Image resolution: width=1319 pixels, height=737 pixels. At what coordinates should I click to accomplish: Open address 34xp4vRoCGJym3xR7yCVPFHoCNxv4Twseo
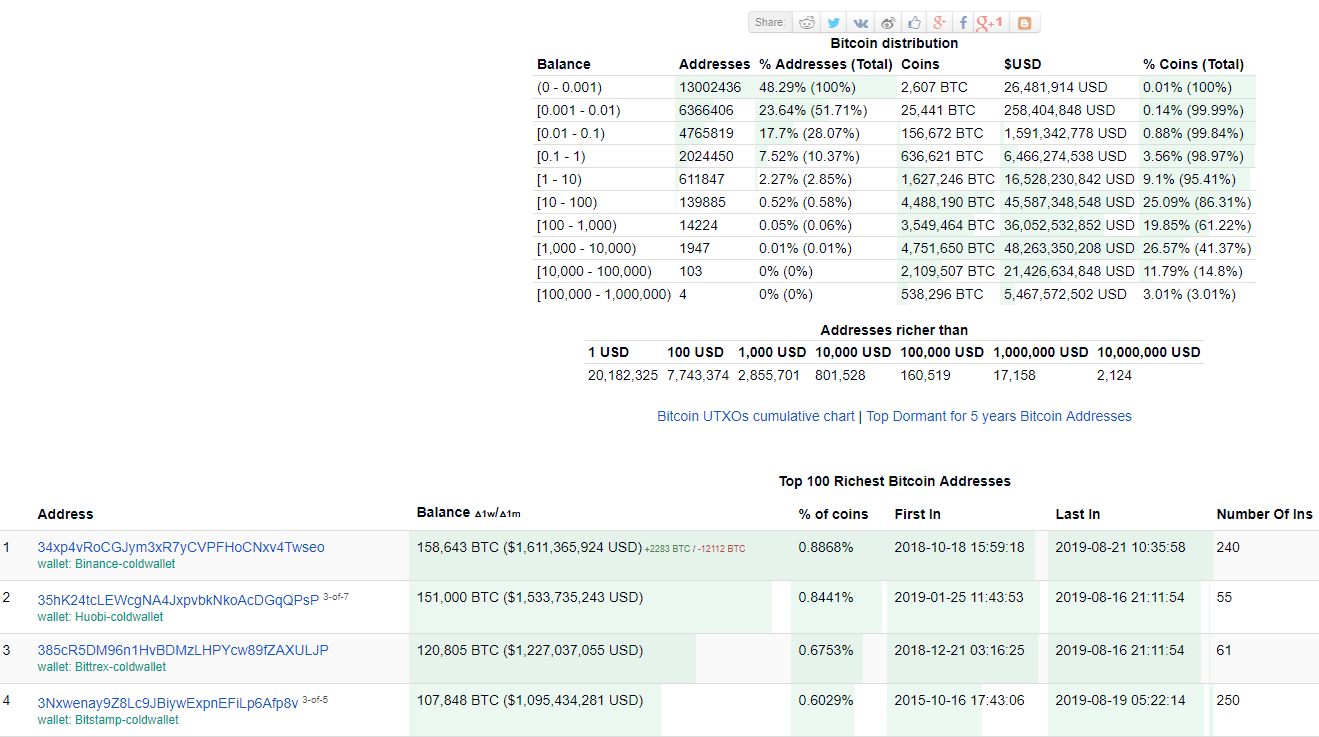181,547
